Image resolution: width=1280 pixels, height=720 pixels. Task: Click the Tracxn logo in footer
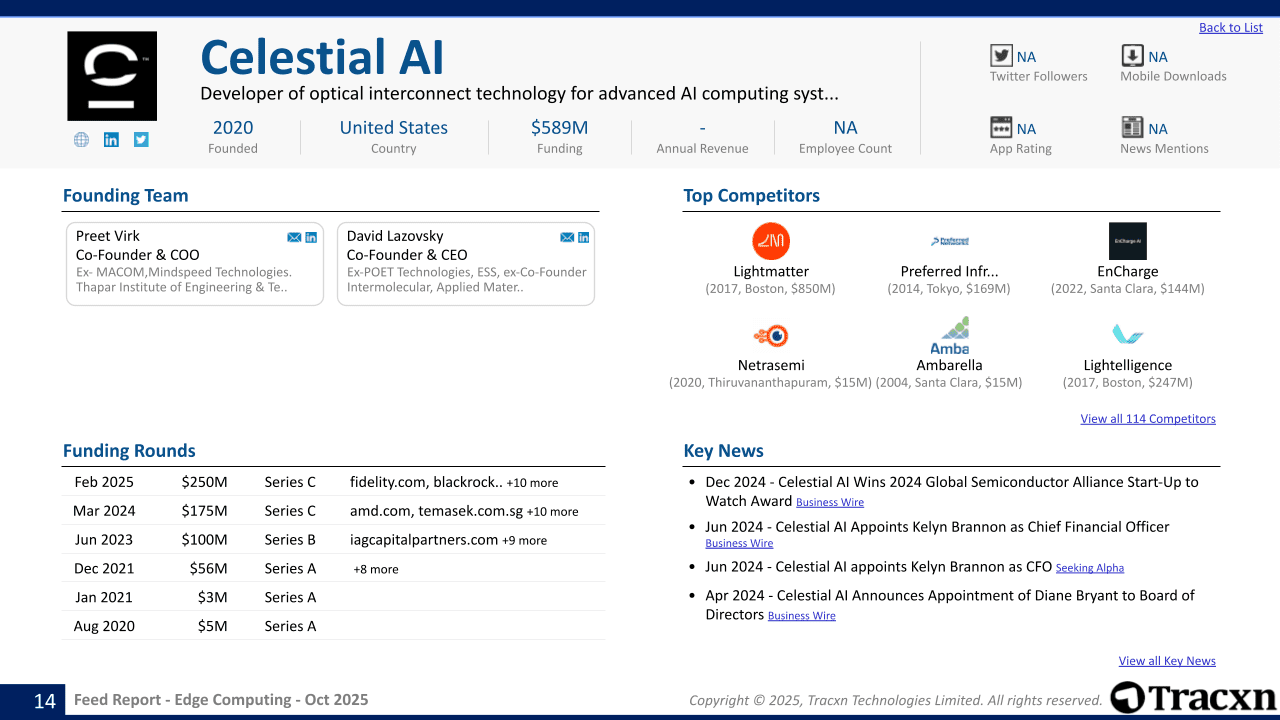pos(1193,698)
